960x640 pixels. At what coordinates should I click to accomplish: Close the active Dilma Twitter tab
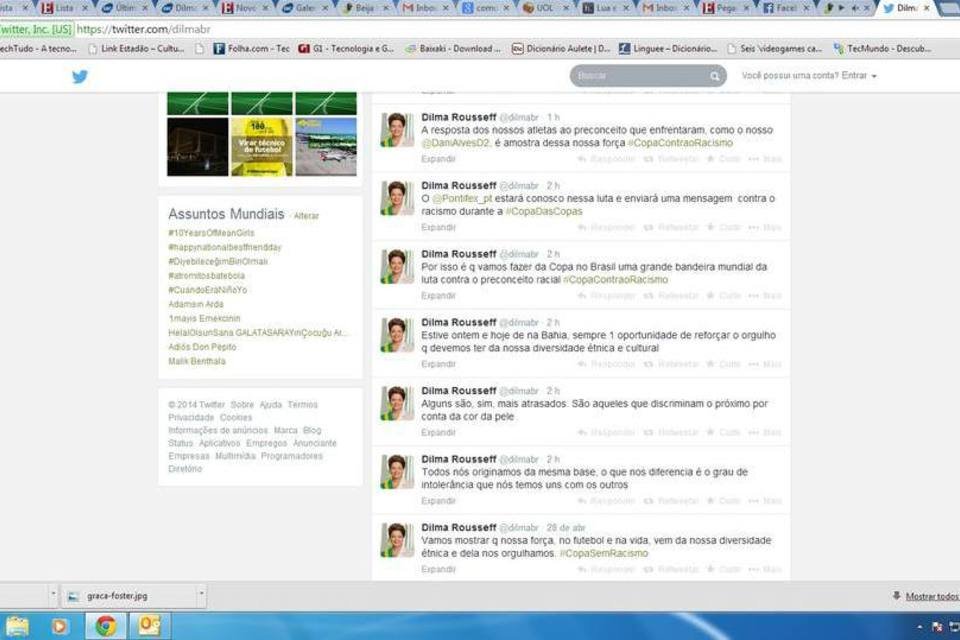click(927, 8)
